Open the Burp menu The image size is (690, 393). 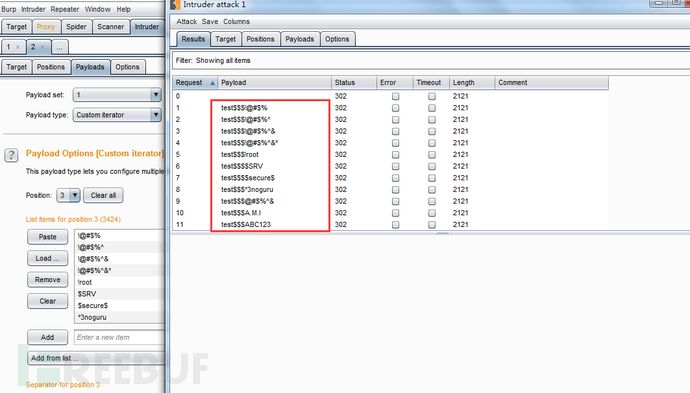[9, 9]
